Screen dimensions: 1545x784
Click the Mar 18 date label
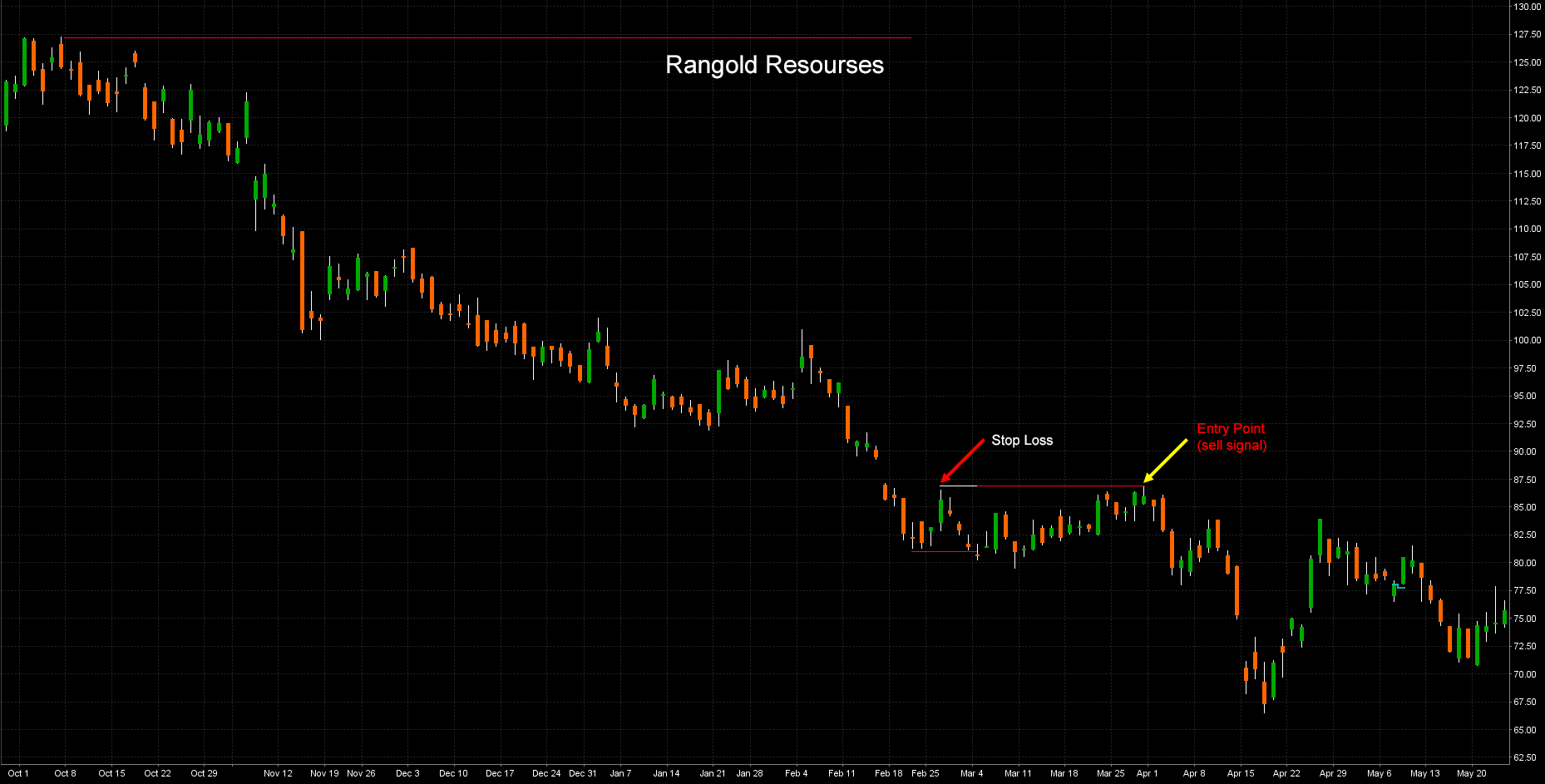1064,773
